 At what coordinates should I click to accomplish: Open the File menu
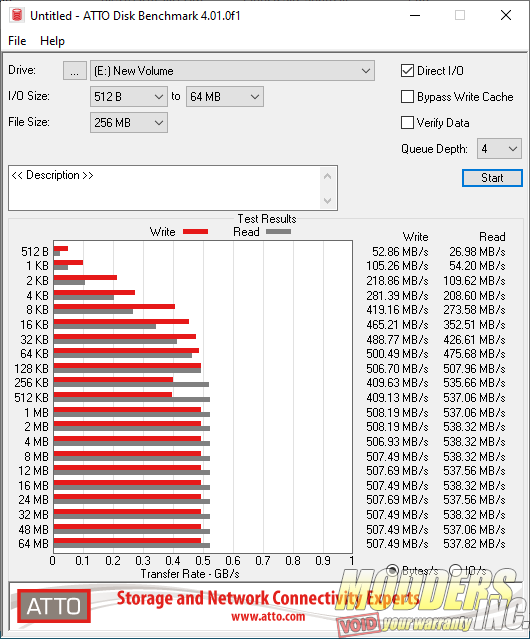click(17, 41)
